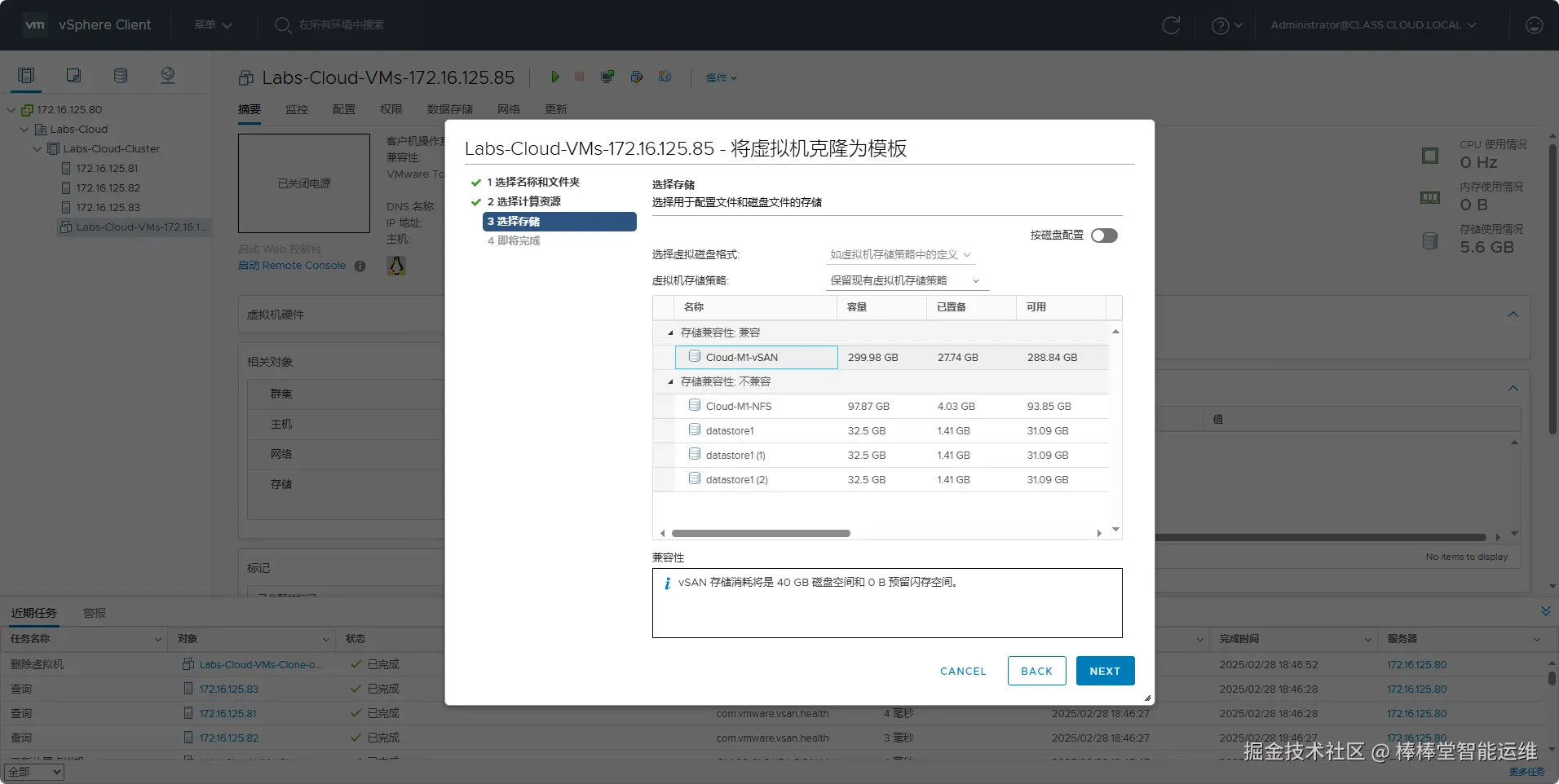Go to wizard step 1 选择名称和文件夹

[x=533, y=182]
